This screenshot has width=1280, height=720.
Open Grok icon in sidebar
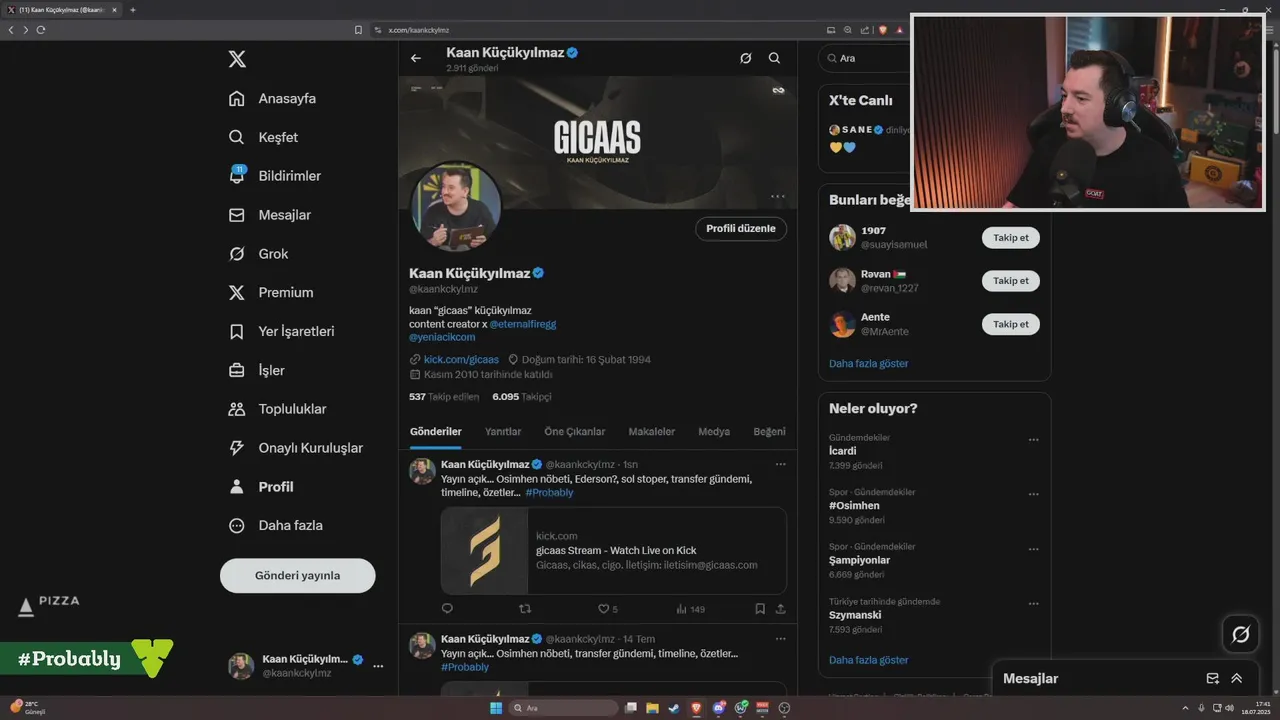pyautogui.click(x=237, y=254)
